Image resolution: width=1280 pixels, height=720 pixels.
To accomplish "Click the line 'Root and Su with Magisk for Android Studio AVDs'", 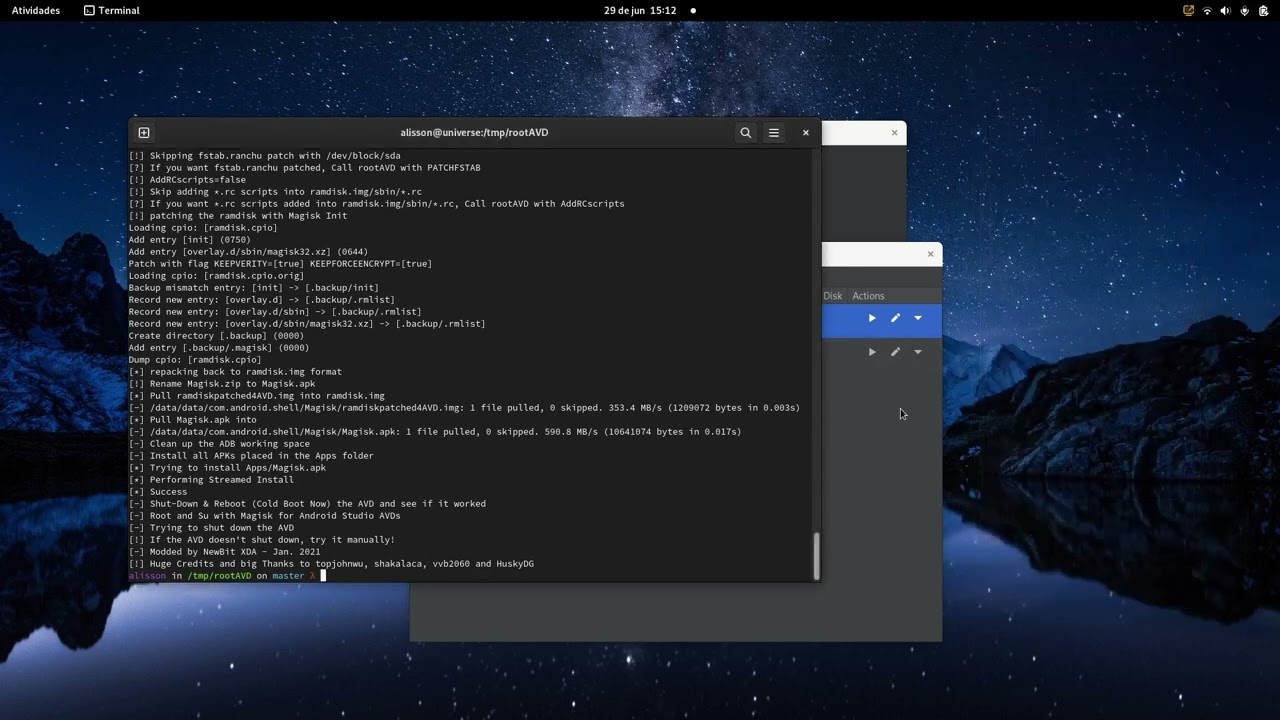I will click(275, 516).
